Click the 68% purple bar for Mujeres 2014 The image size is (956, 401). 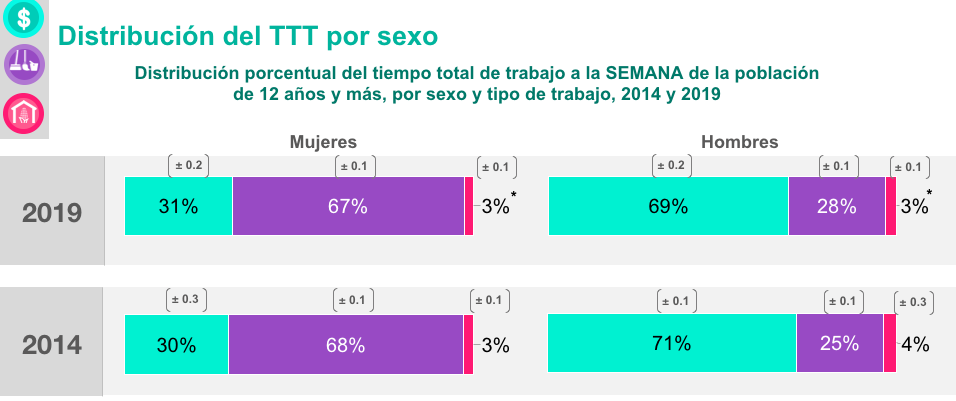(345, 344)
